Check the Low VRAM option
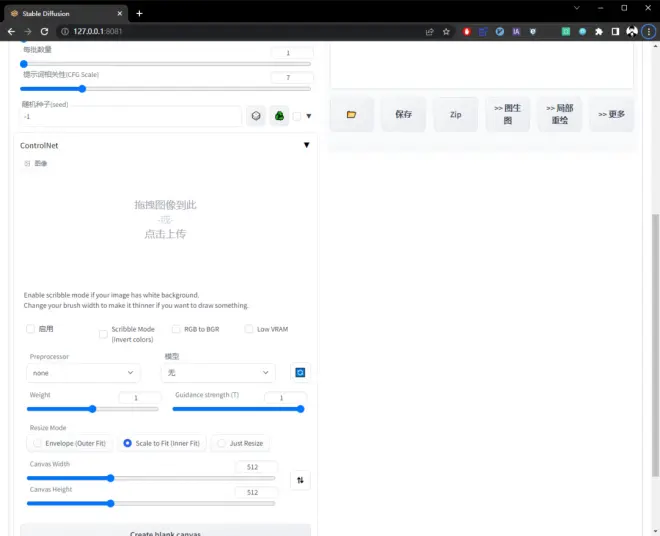Screen dimensions: 660x536 pyautogui.click(x=249, y=329)
